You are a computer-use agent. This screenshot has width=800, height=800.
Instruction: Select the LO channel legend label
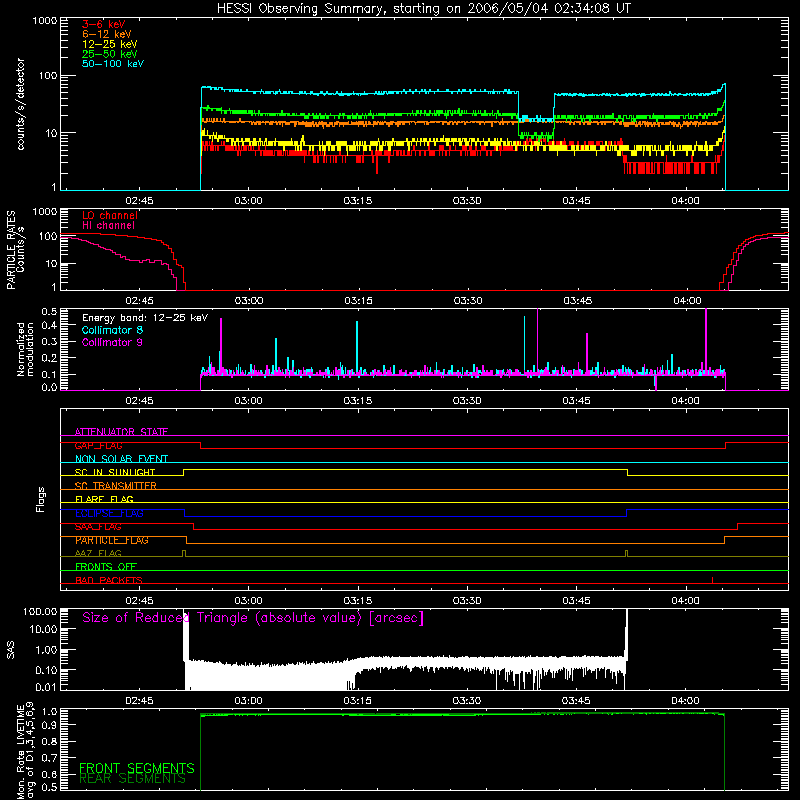110,215
